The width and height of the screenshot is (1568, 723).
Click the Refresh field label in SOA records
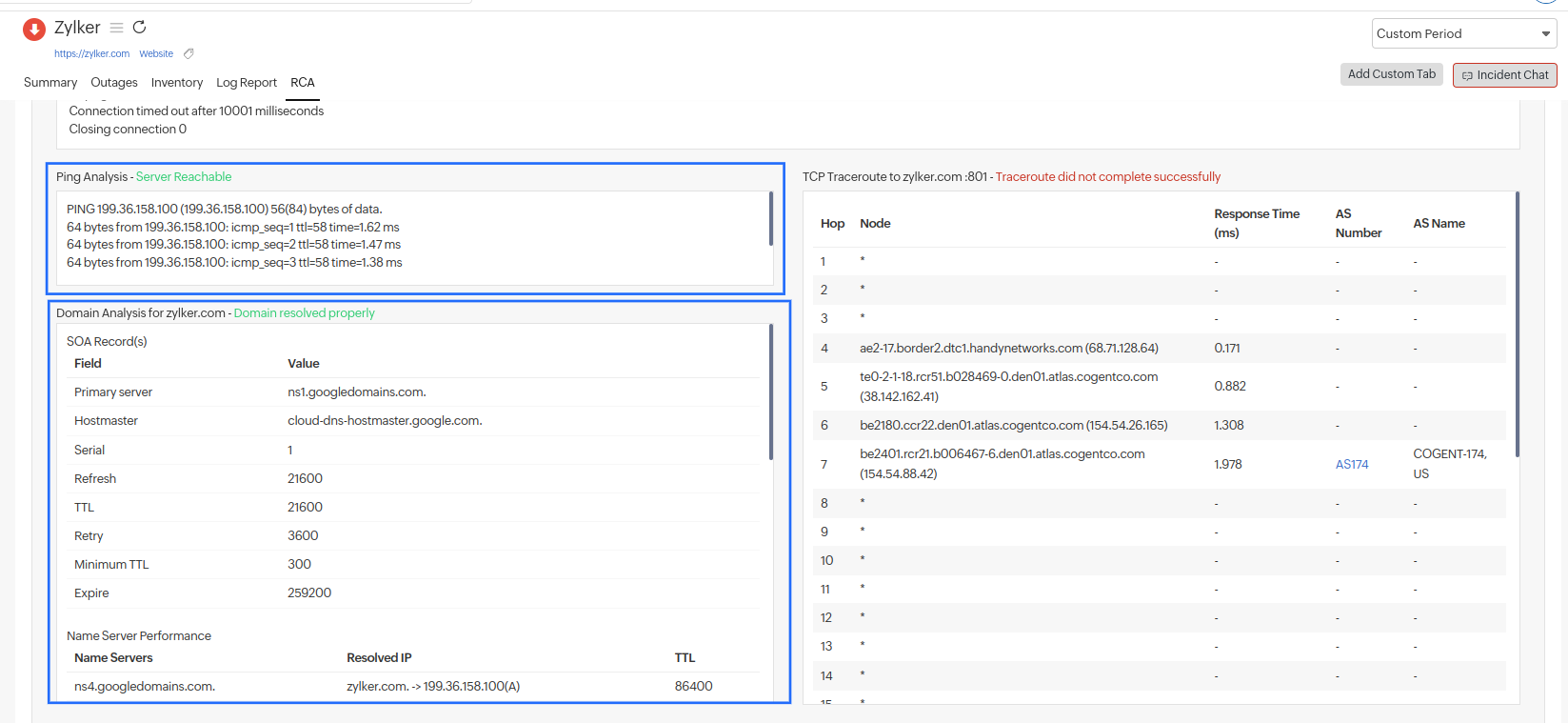coord(95,479)
